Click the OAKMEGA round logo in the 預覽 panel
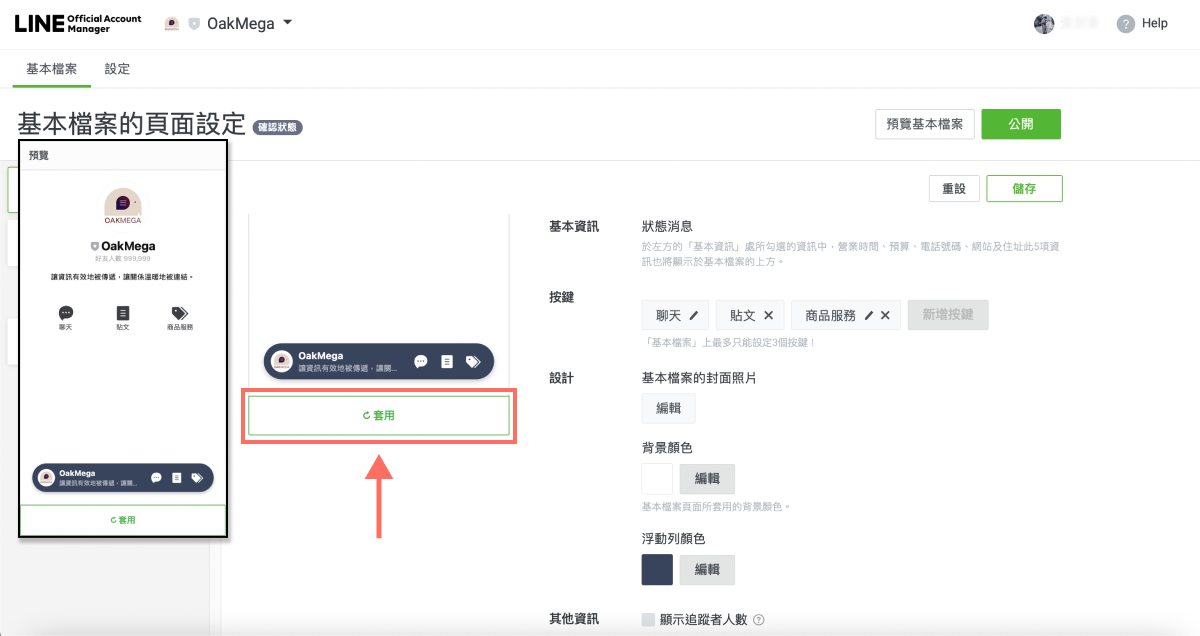1200x636 pixels. point(123,206)
